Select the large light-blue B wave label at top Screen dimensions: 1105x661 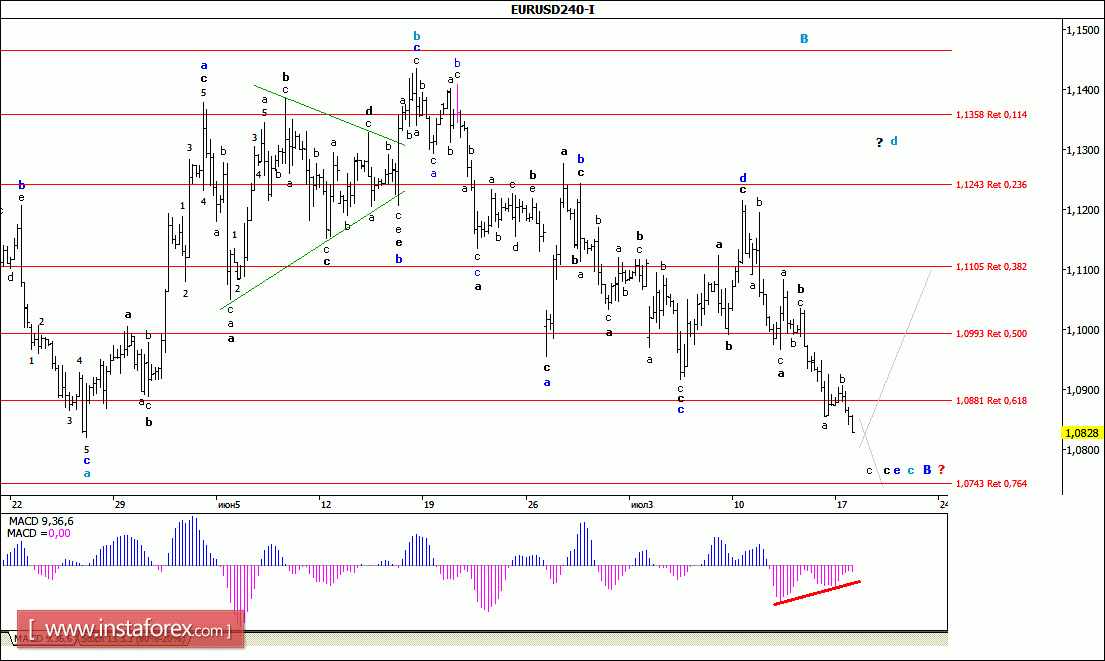coord(804,39)
